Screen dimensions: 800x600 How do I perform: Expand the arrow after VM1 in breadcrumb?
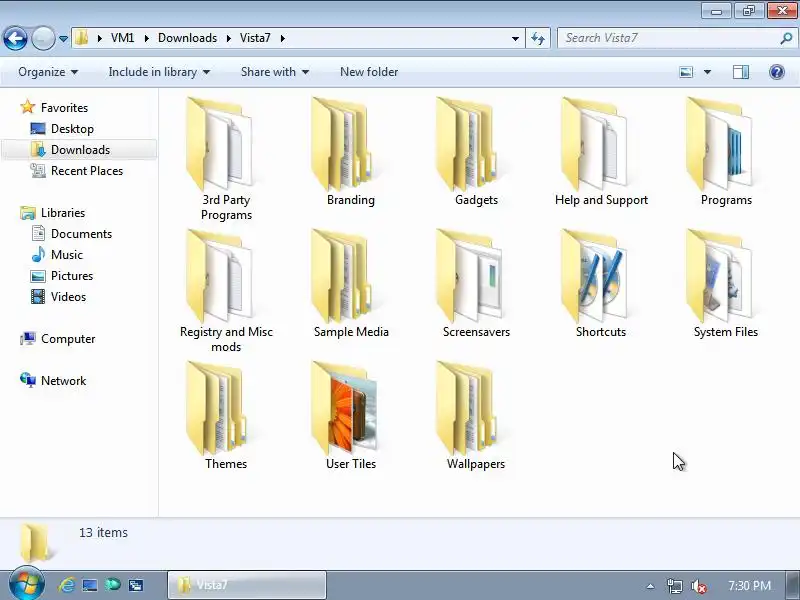pyautogui.click(x=146, y=38)
